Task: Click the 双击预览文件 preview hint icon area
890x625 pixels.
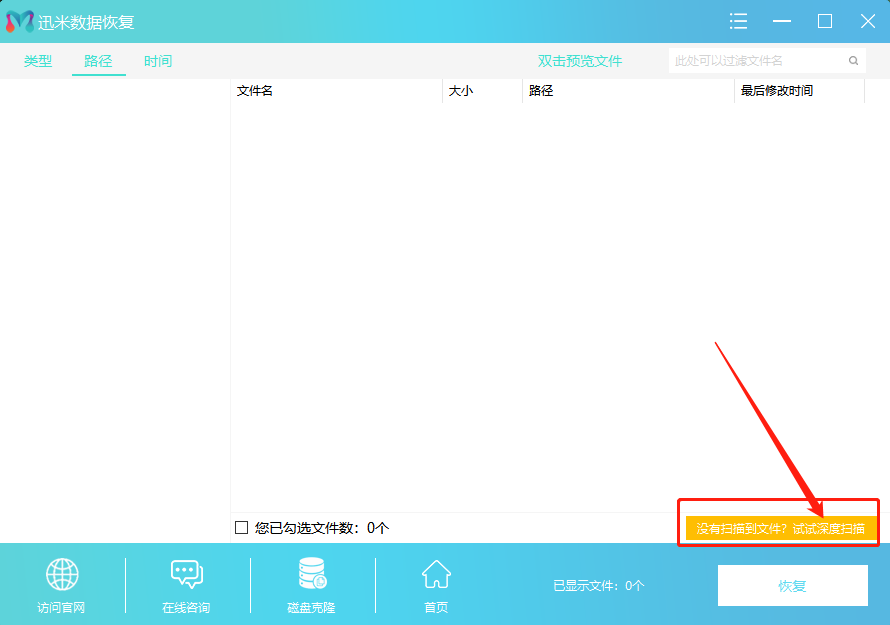Action: pyautogui.click(x=581, y=60)
